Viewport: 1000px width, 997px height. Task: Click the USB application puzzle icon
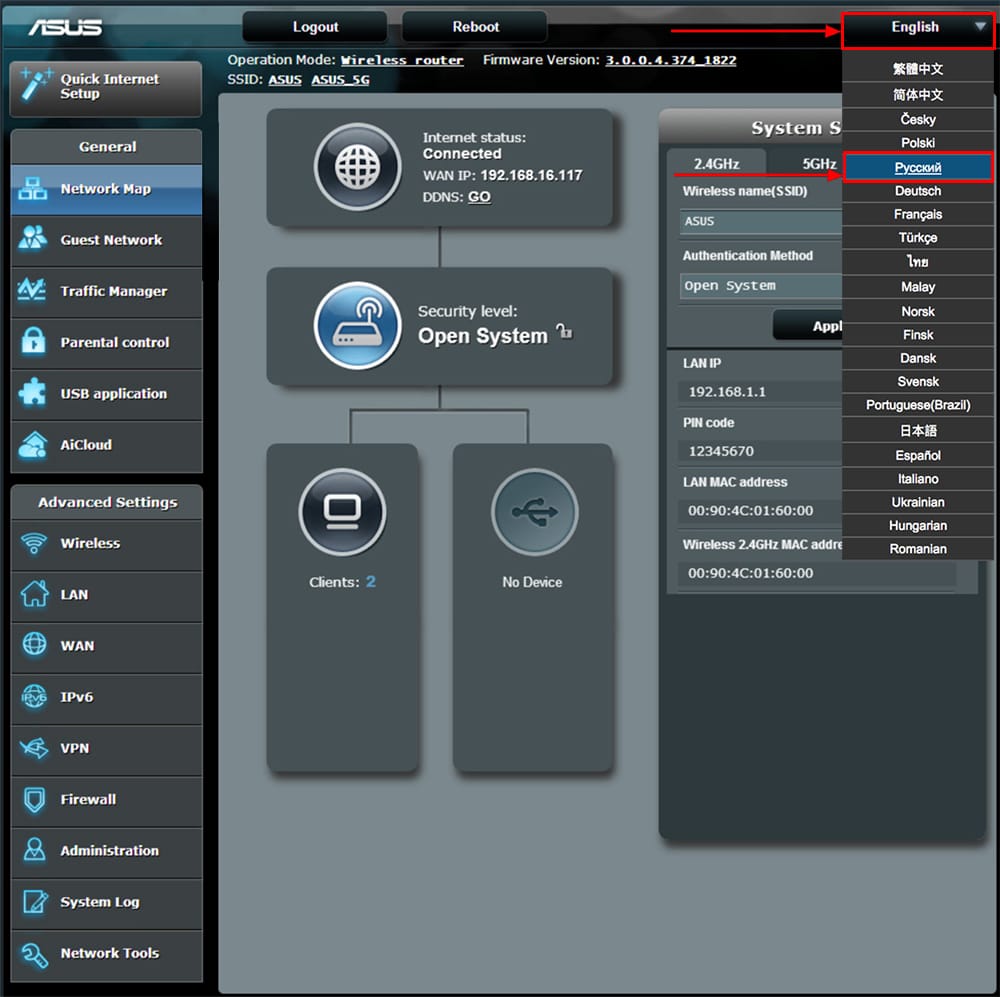(33, 392)
